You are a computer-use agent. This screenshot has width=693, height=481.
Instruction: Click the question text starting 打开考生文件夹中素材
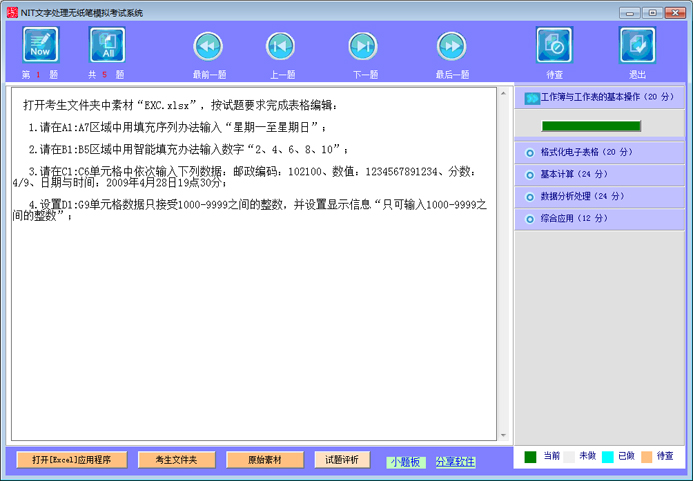(180, 106)
